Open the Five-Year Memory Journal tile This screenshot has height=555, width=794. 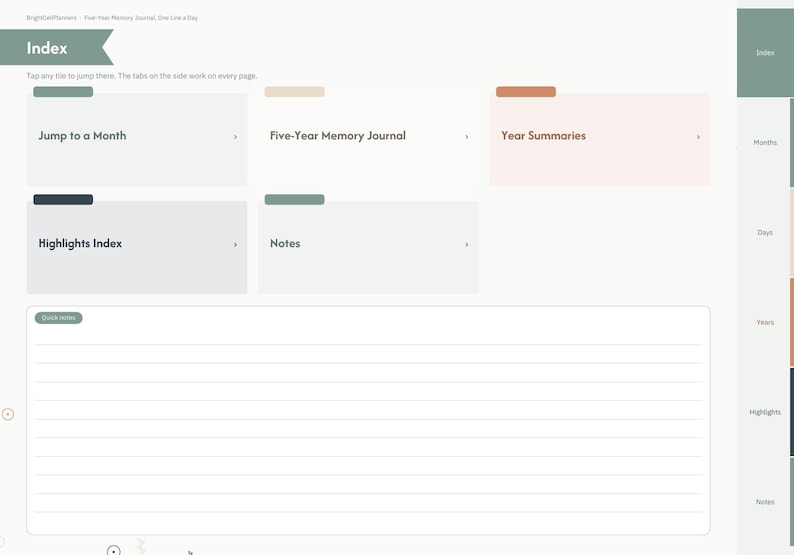click(x=368, y=139)
